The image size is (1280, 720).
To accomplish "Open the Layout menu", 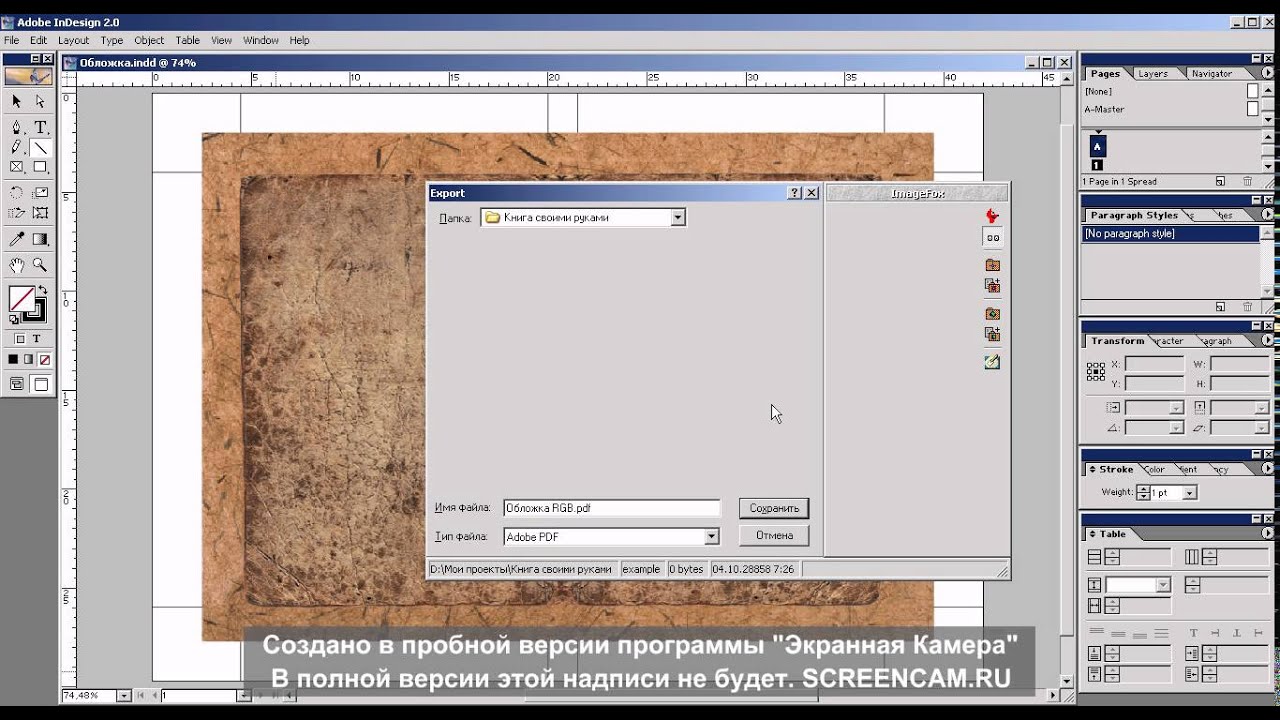I will pyautogui.click(x=73, y=40).
